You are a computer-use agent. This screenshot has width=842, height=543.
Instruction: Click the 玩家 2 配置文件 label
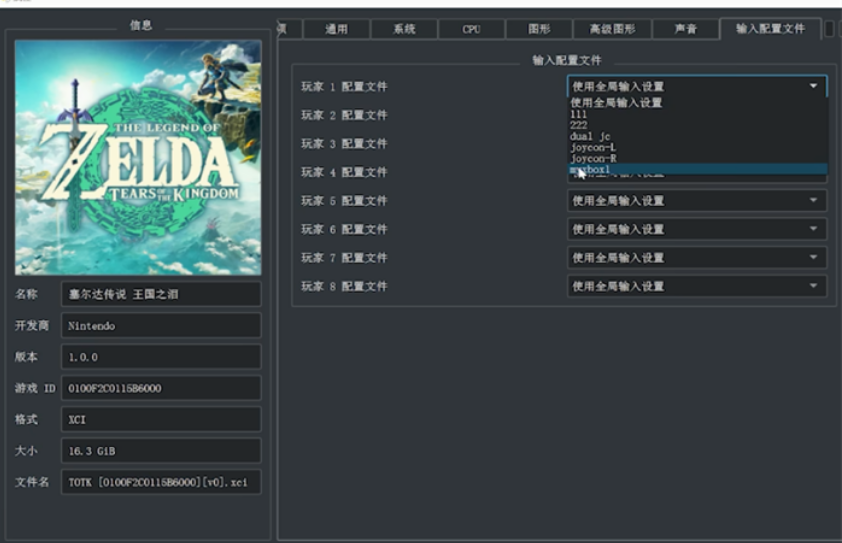(x=344, y=115)
